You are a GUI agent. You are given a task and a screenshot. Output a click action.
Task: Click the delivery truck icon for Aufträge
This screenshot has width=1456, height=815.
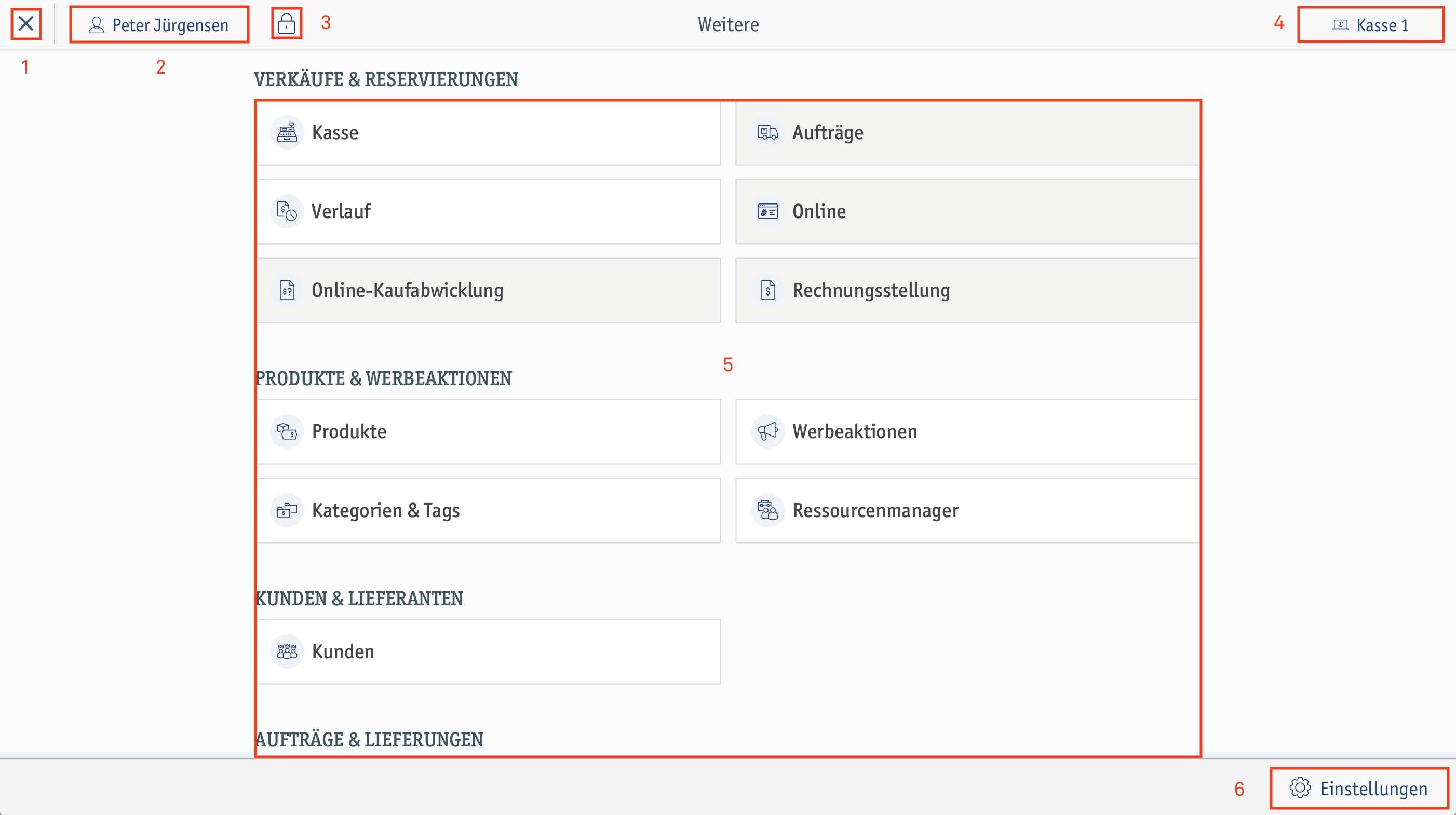(767, 133)
